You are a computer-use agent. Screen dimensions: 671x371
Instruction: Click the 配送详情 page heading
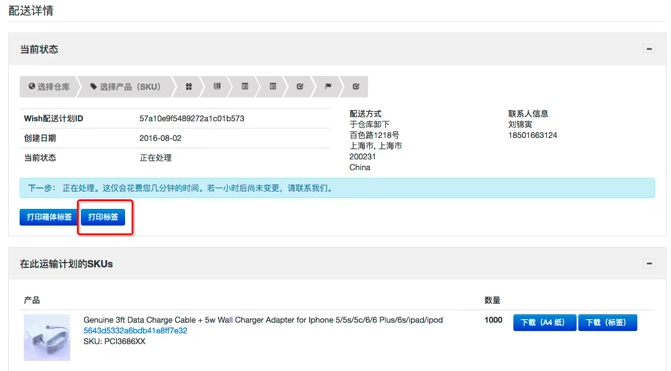[31, 11]
